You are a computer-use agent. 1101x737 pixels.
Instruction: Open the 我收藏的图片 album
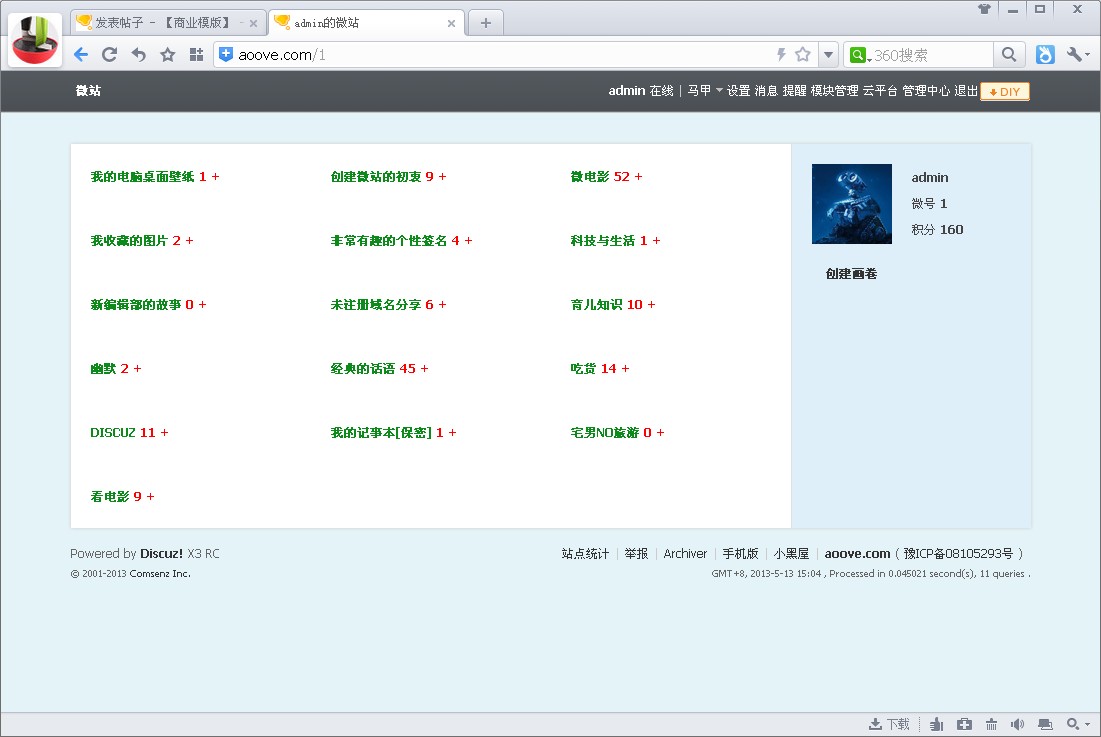coord(129,241)
